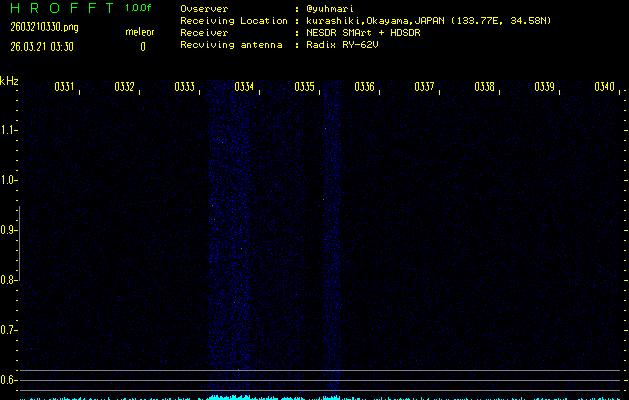Click the 0.9 kHz axis label
The height and width of the screenshot is (400, 629).
coord(7,230)
